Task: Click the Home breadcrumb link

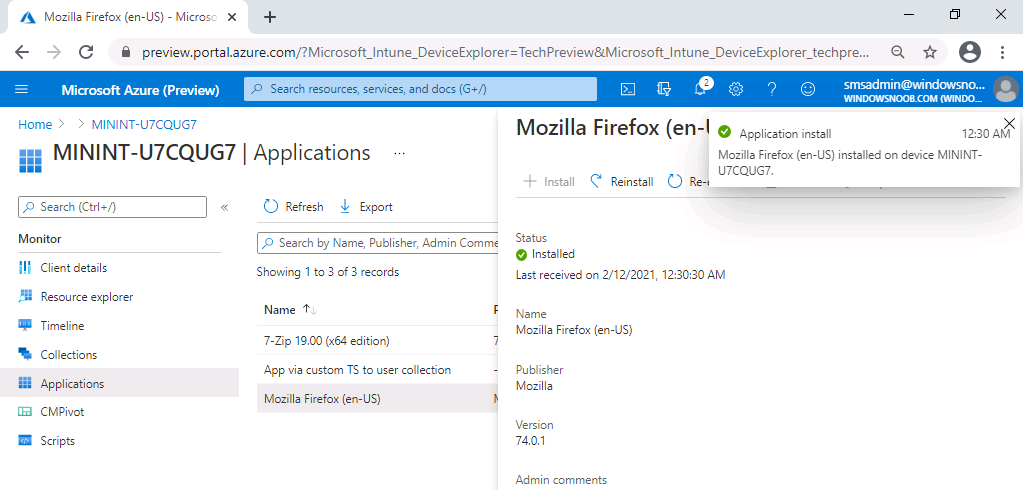Action: (x=35, y=124)
